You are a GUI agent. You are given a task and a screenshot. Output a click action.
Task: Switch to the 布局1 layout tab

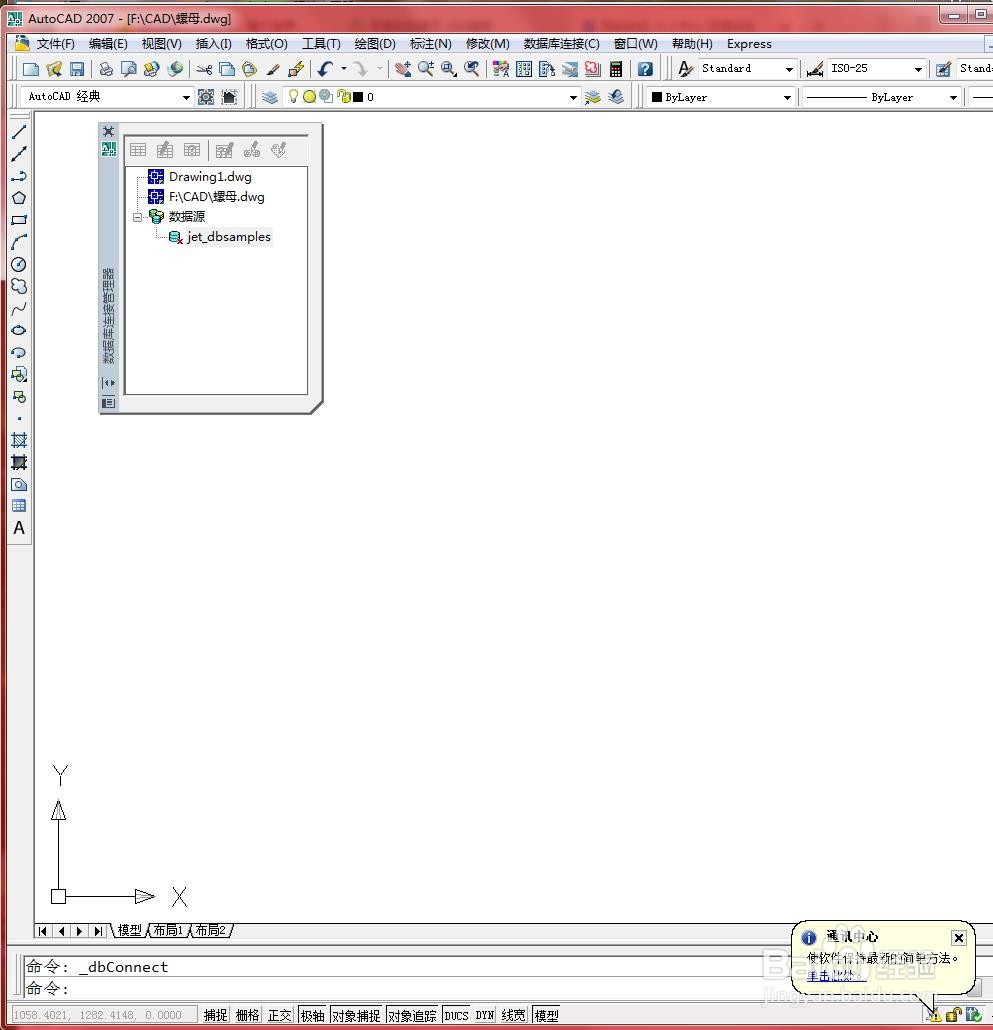tap(168, 930)
